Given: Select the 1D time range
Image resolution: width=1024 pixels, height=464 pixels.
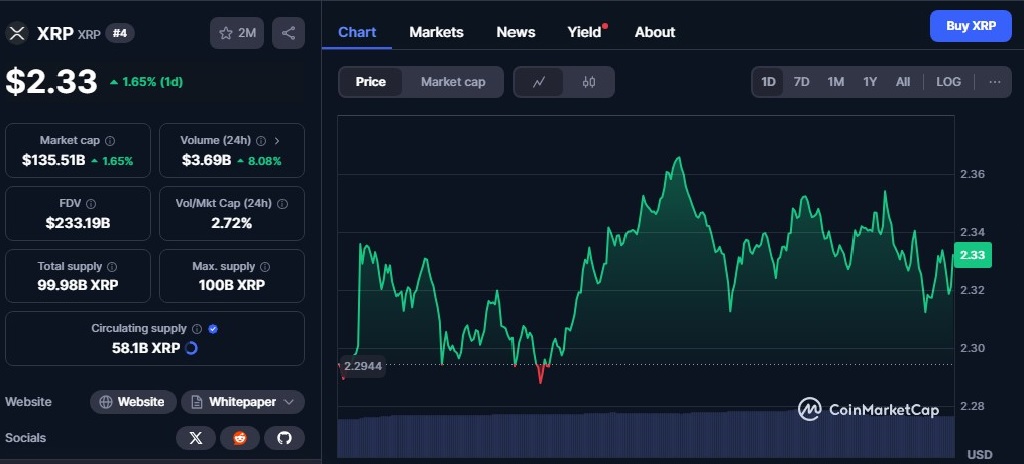Looking at the screenshot, I should point(768,82).
